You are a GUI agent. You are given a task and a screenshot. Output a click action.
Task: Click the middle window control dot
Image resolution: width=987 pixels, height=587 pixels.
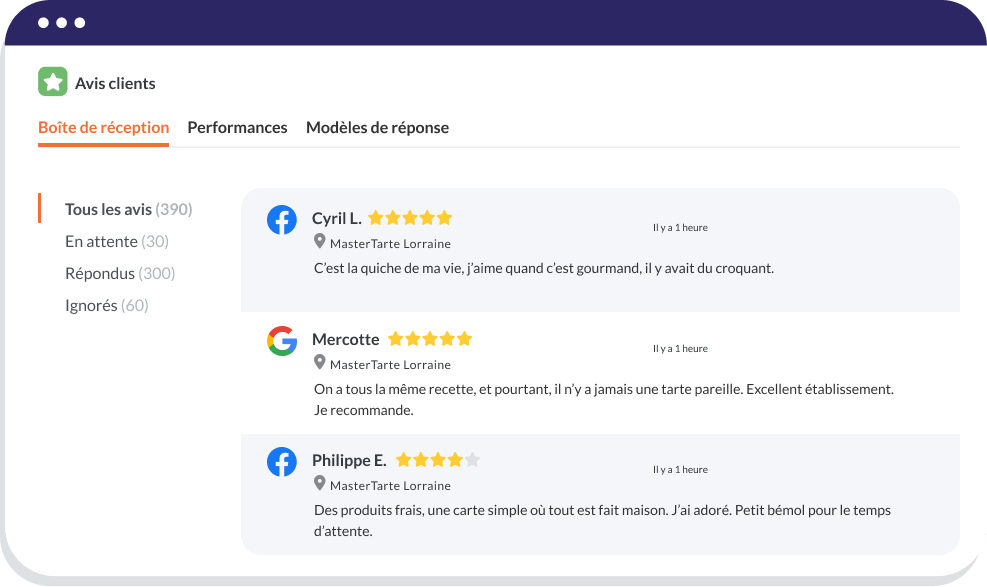tap(62, 22)
